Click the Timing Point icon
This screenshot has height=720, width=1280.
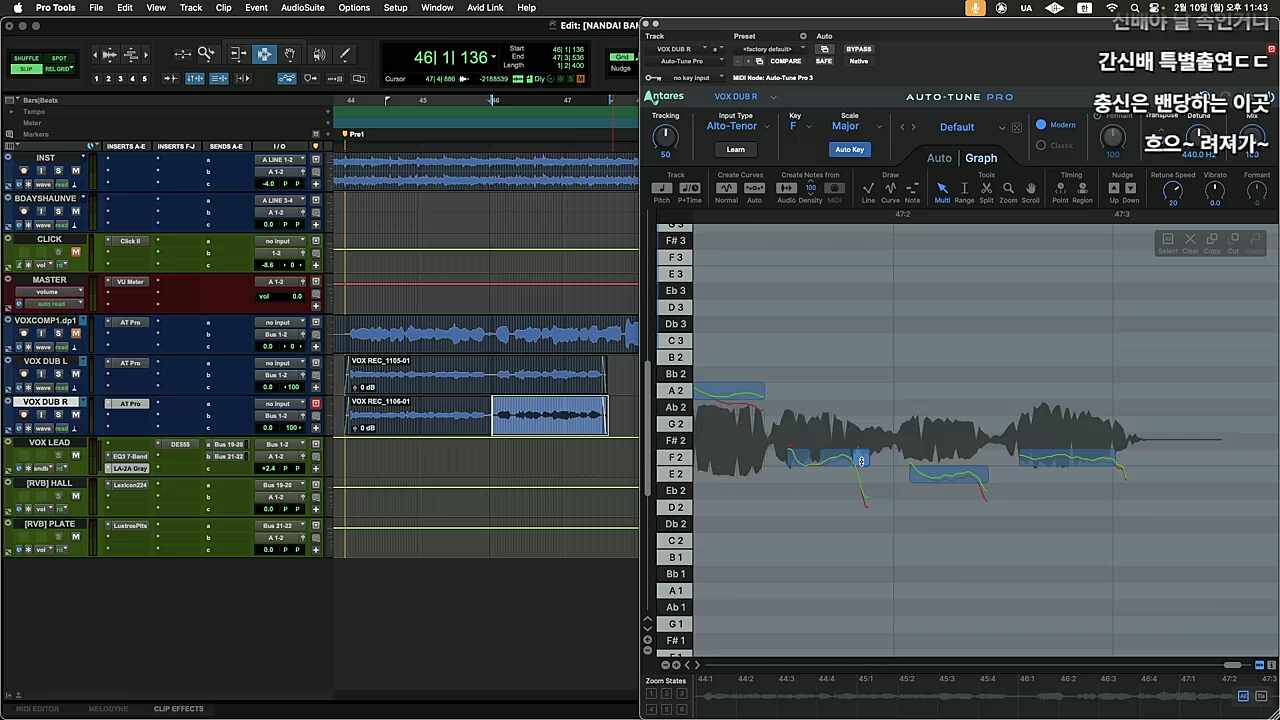pyautogui.click(x=1060, y=188)
